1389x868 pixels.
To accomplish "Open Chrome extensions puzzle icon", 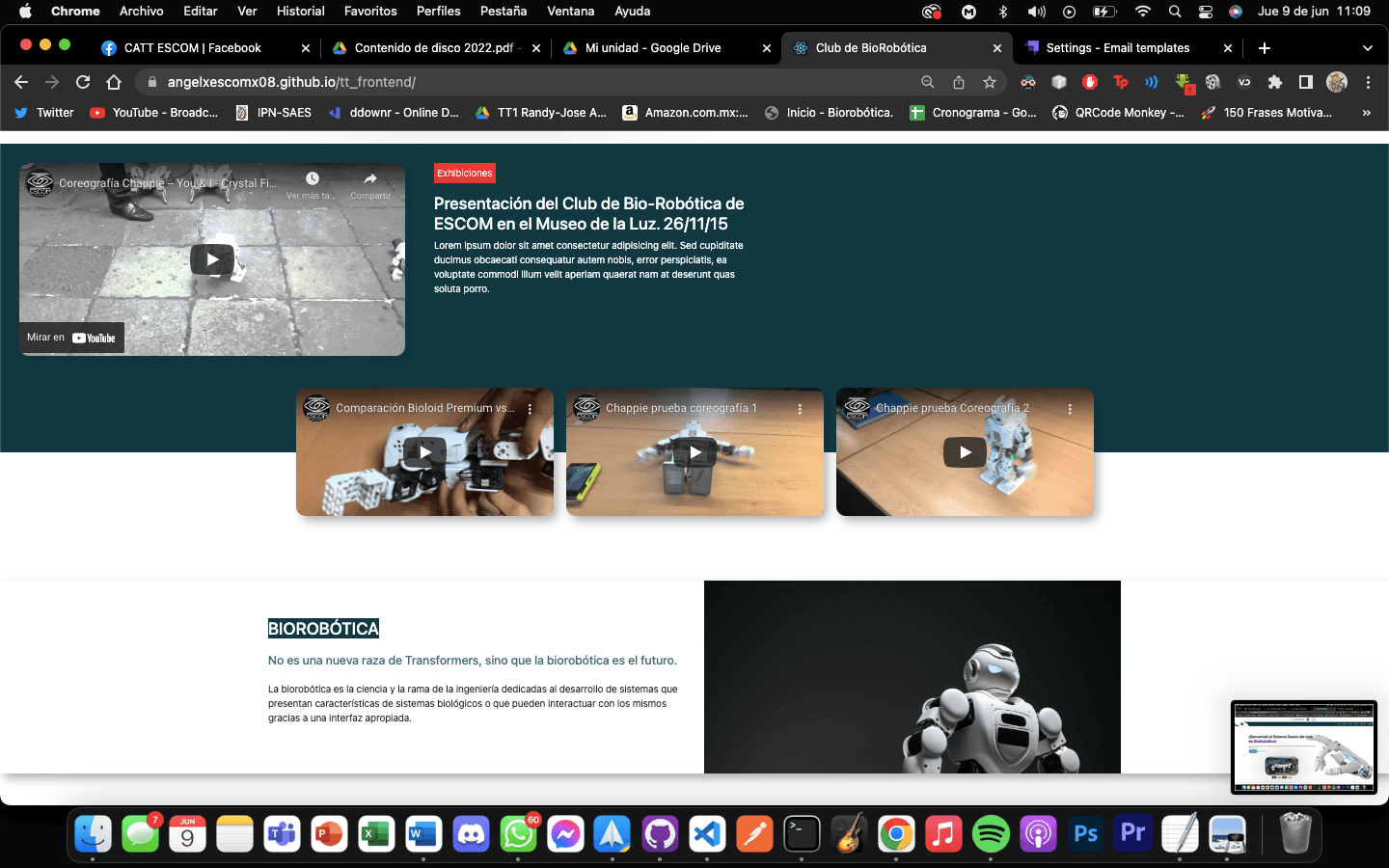I will pos(1275,82).
